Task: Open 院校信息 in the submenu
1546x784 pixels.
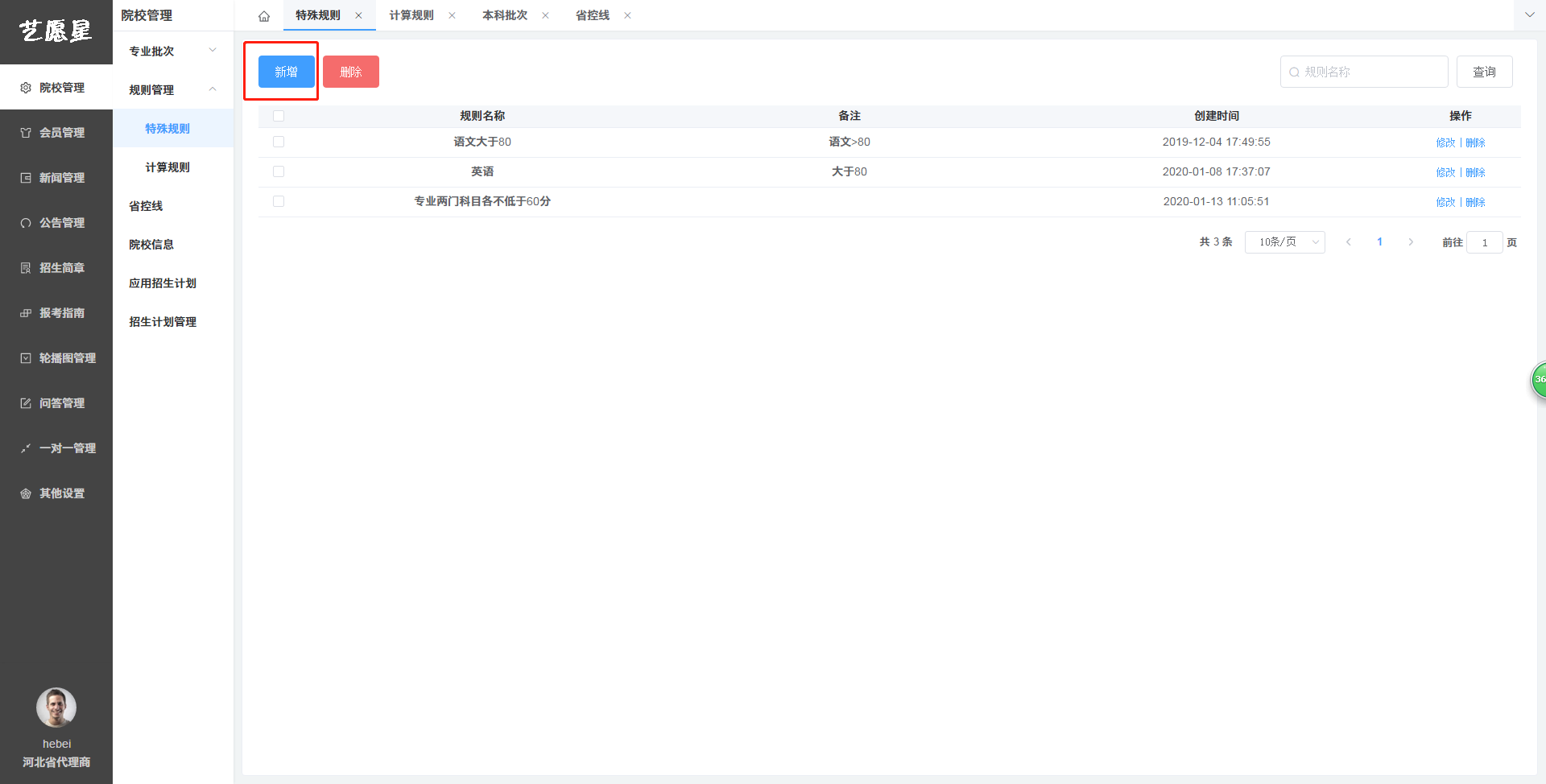Action: 173,244
